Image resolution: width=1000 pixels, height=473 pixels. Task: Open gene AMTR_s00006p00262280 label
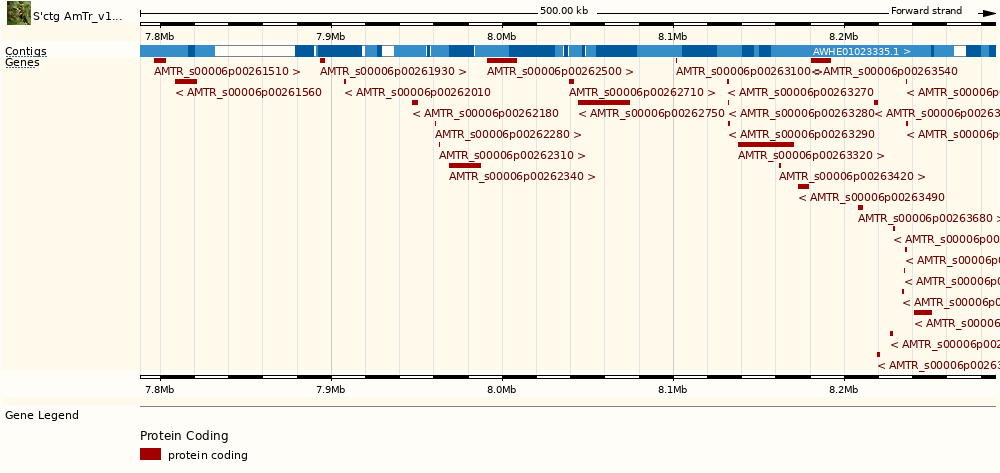click(508, 135)
